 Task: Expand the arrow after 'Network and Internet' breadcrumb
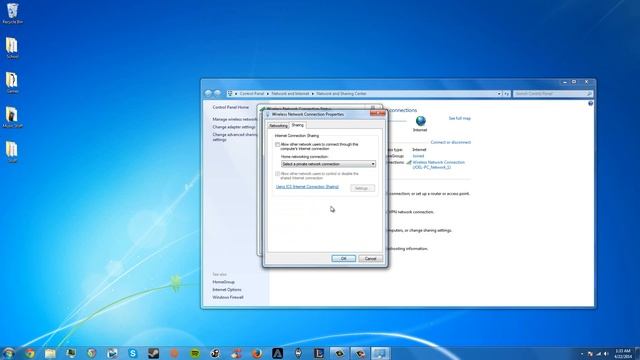point(313,93)
